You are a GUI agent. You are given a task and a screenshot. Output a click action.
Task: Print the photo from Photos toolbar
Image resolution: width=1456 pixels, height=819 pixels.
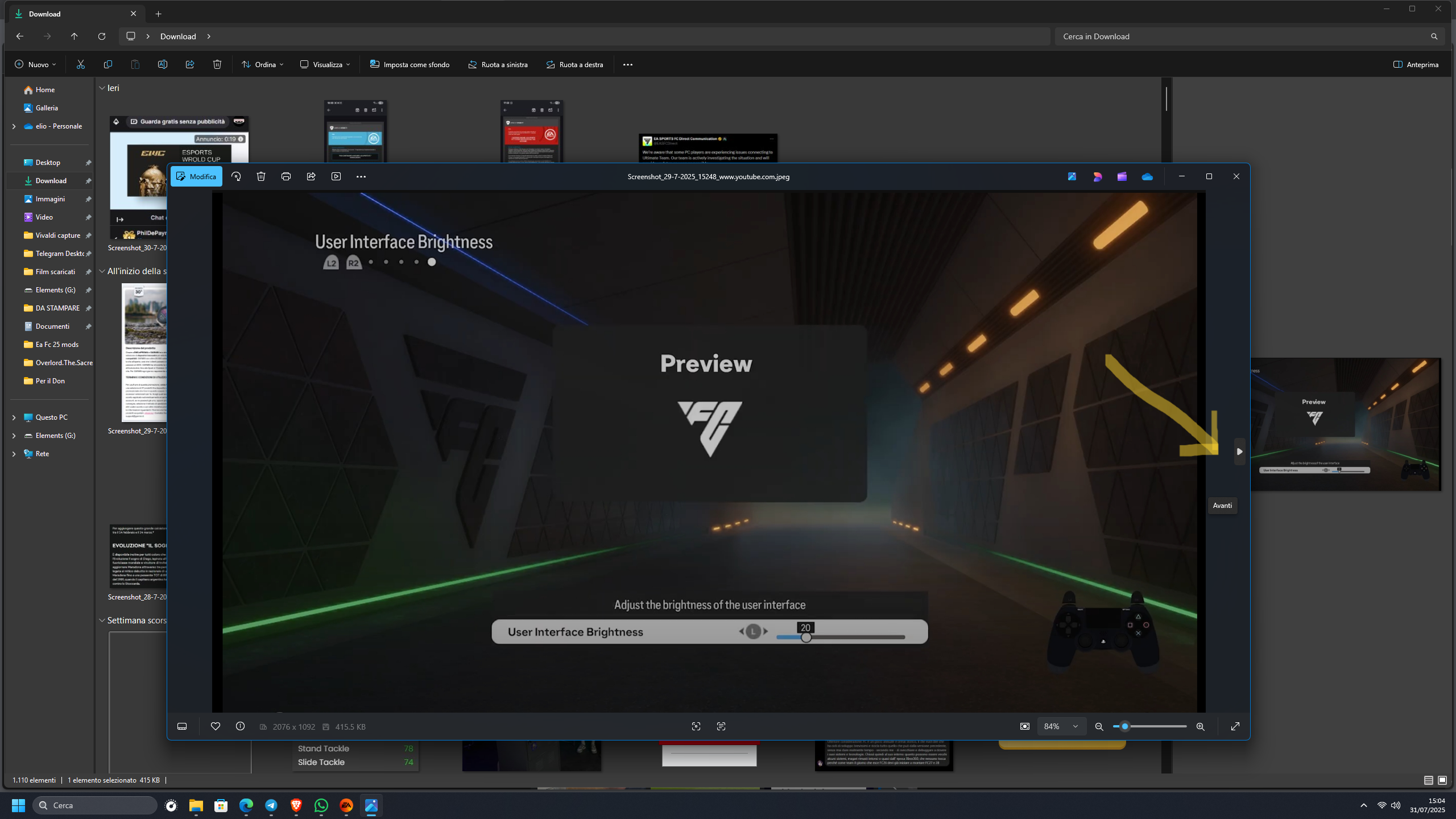tap(286, 176)
